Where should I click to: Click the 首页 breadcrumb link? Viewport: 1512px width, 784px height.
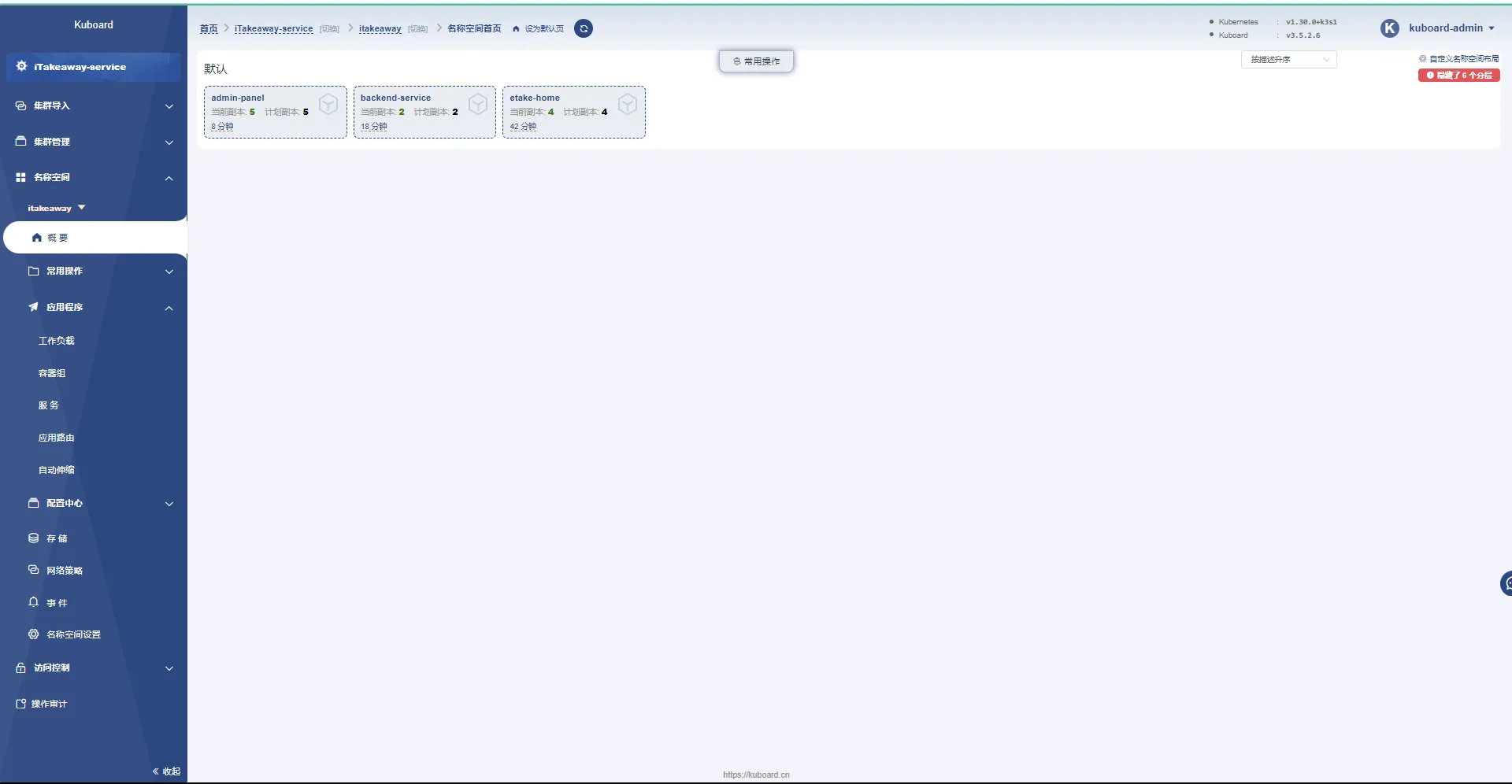pos(209,29)
